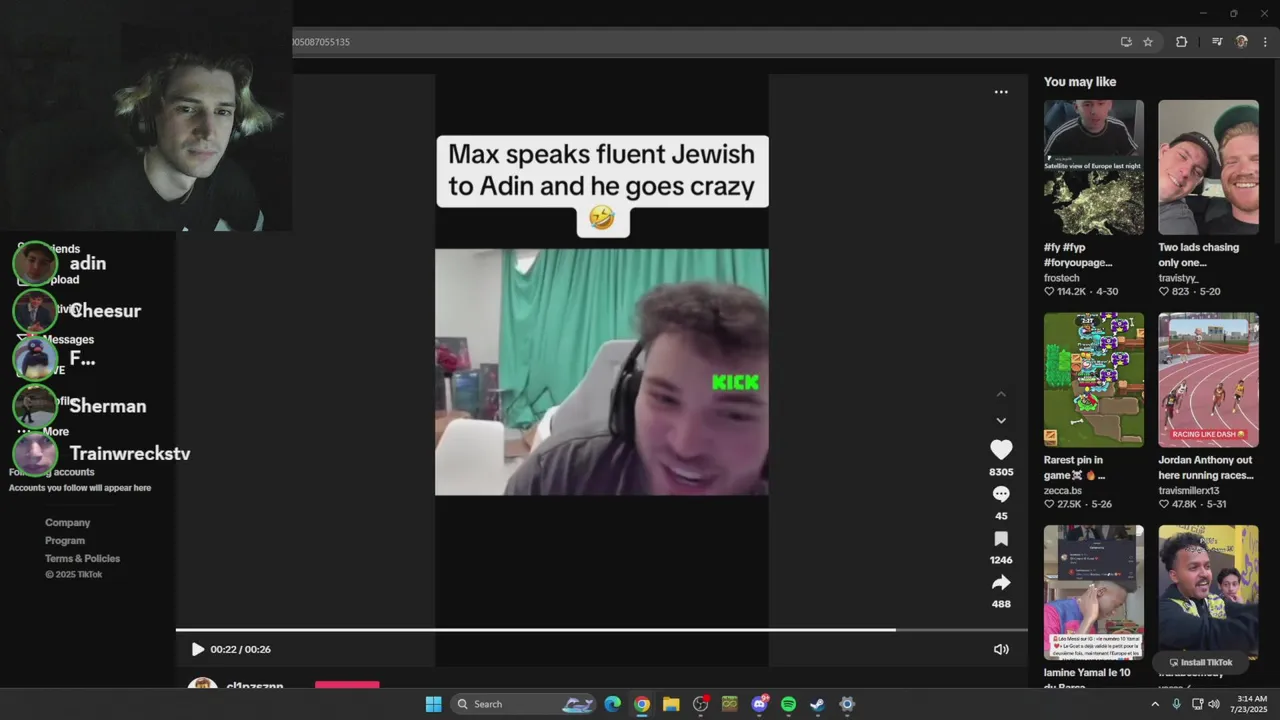Click the main TikTok video frame
Image resolution: width=1280 pixels, height=720 pixels.
601,372
